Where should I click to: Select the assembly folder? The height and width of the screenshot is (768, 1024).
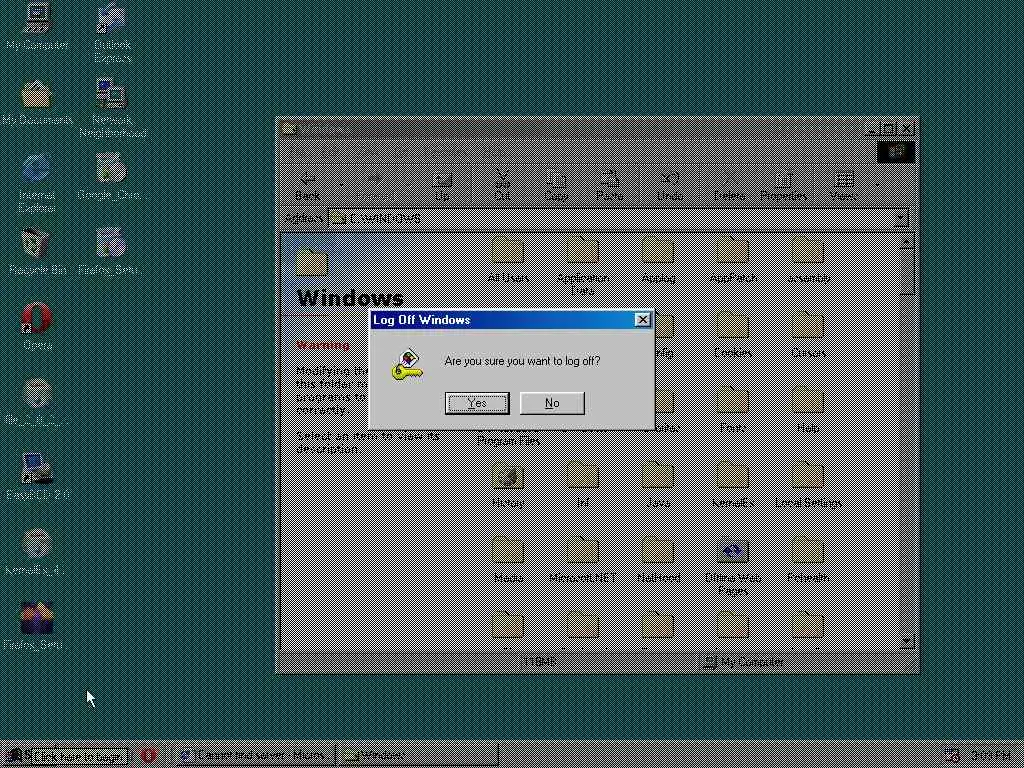point(808,260)
